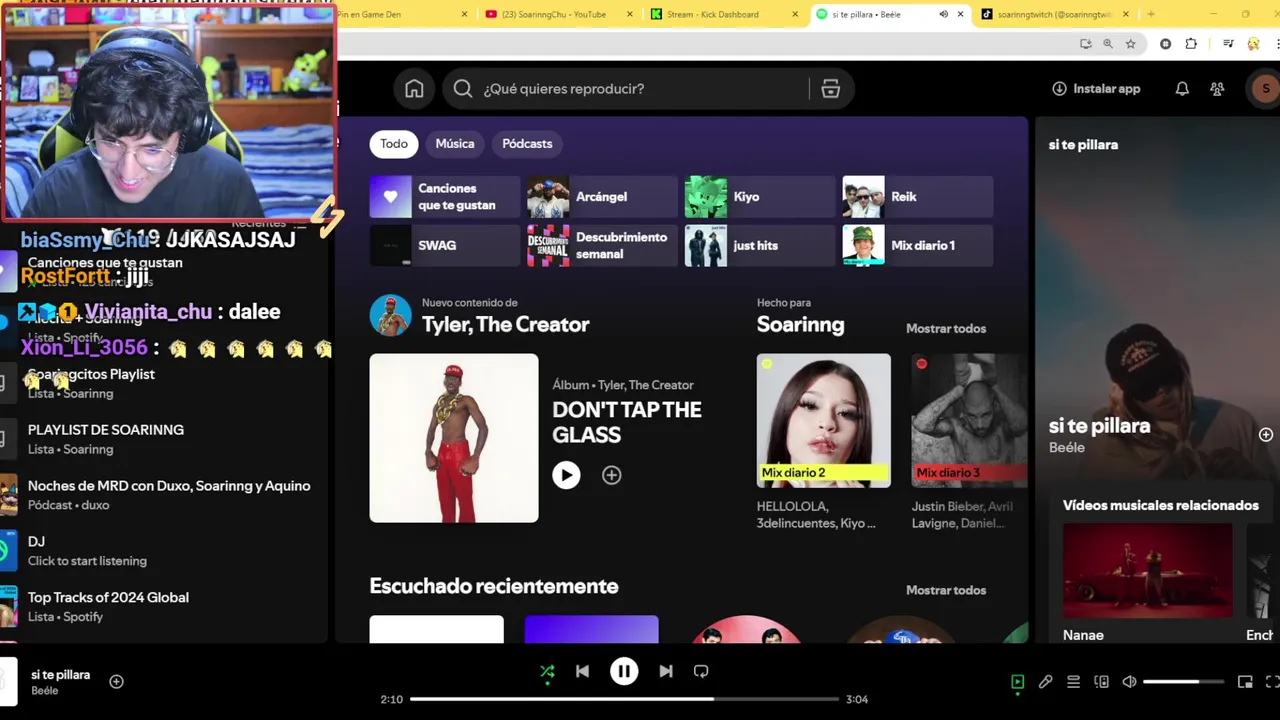Open the Mix diario 1 tile

click(918, 246)
